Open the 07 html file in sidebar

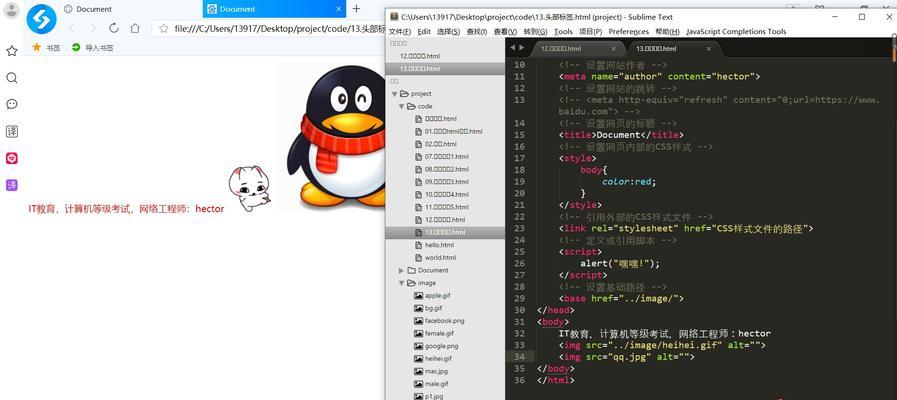click(445, 157)
